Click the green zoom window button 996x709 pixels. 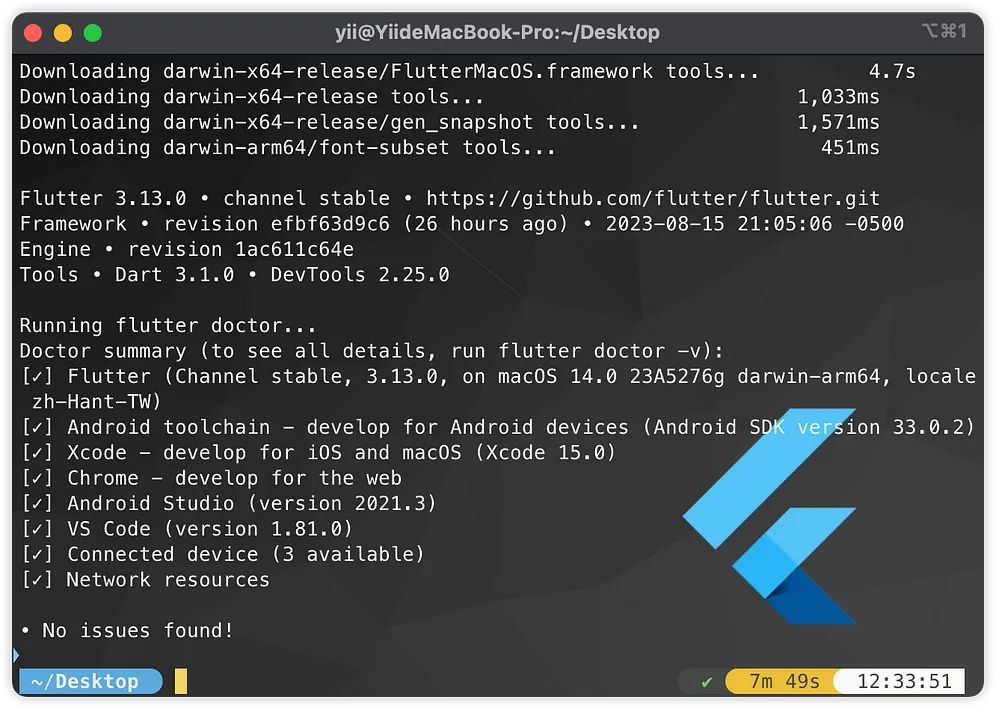click(x=93, y=32)
